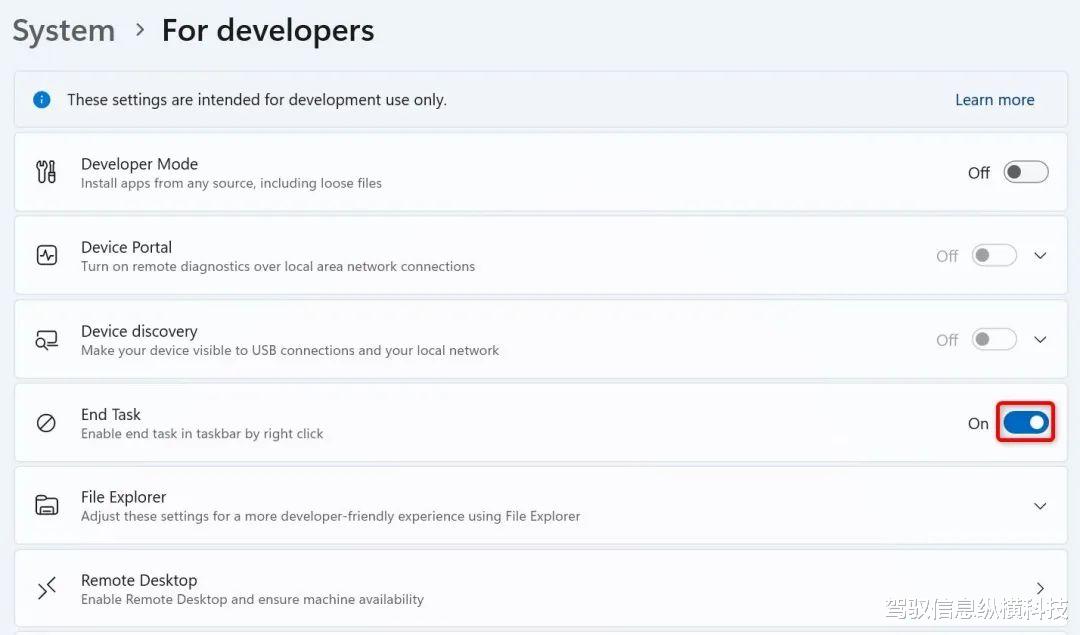Turn off the End Task toggle
Screen dimensions: 1080x635
coord(1026,423)
